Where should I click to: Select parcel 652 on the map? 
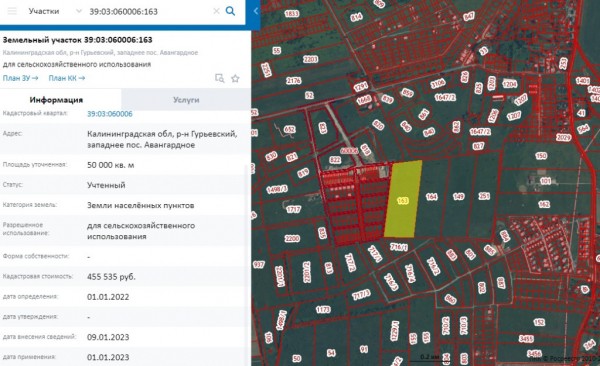click(x=289, y=129)
